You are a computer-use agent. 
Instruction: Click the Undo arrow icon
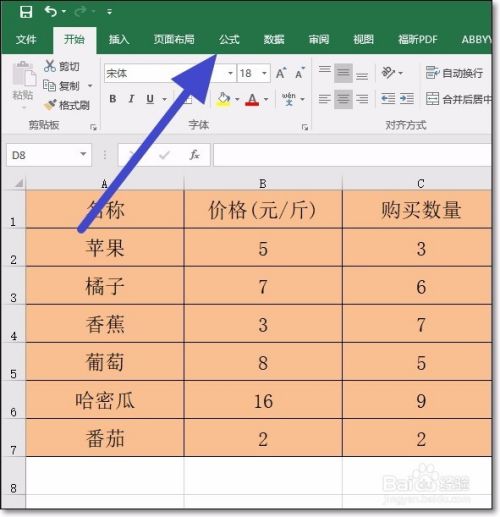[51, 12]
